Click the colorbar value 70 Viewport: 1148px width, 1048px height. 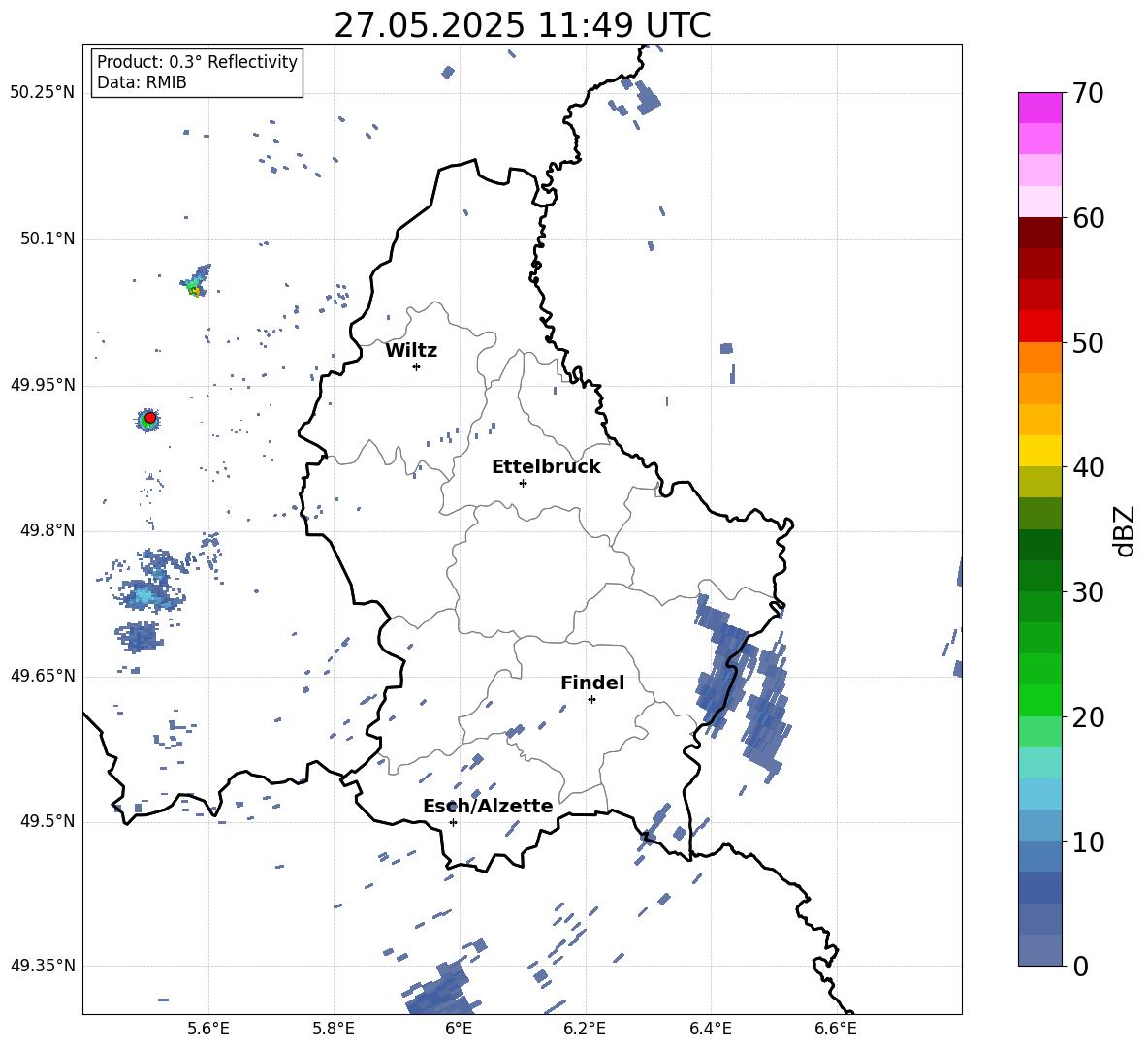[1088, 93]
